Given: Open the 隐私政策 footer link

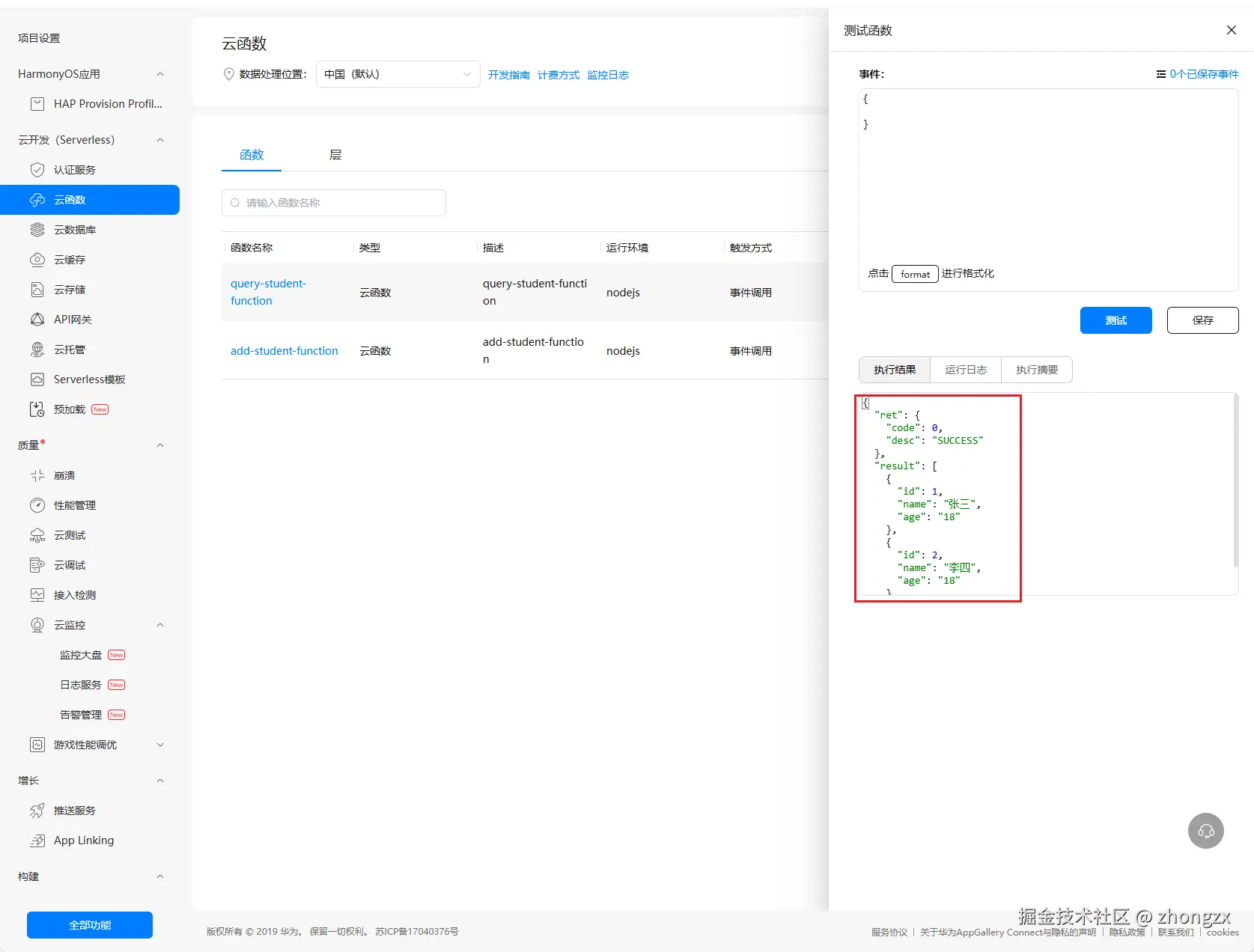Looking at the screenshot, I should (x=1127, y=932).
